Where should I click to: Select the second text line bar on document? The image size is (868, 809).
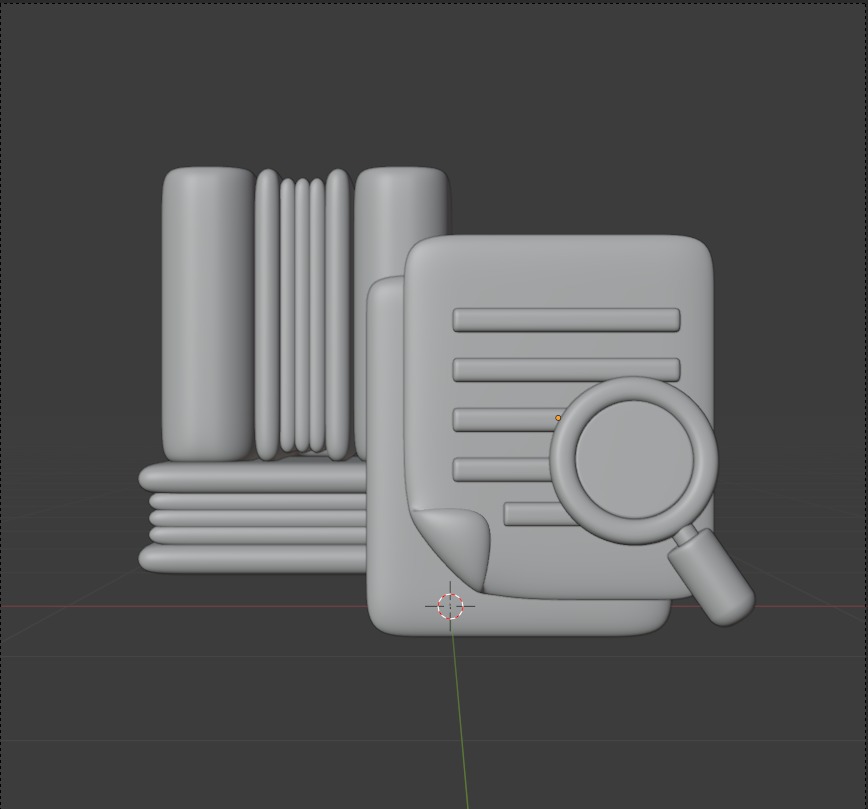pos(566,369)
